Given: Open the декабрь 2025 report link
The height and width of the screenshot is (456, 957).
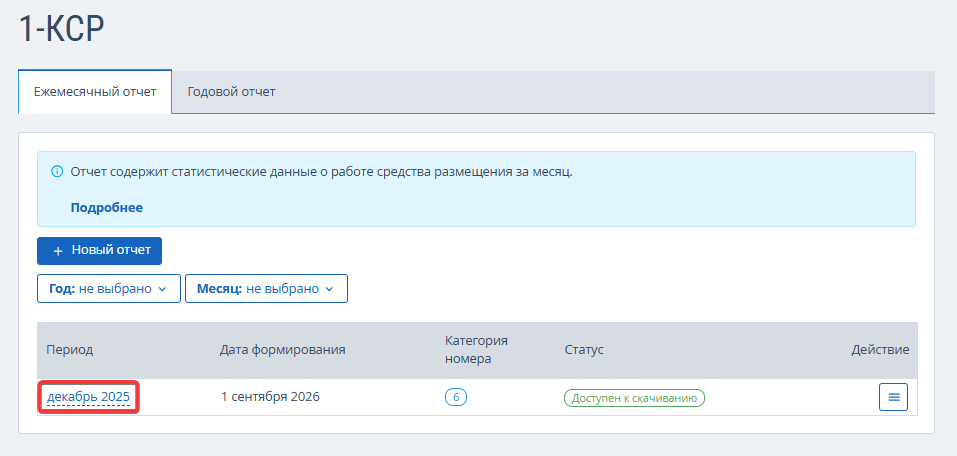Looking at the screenshot, I should pyautogui.click(x=88, y=397).
